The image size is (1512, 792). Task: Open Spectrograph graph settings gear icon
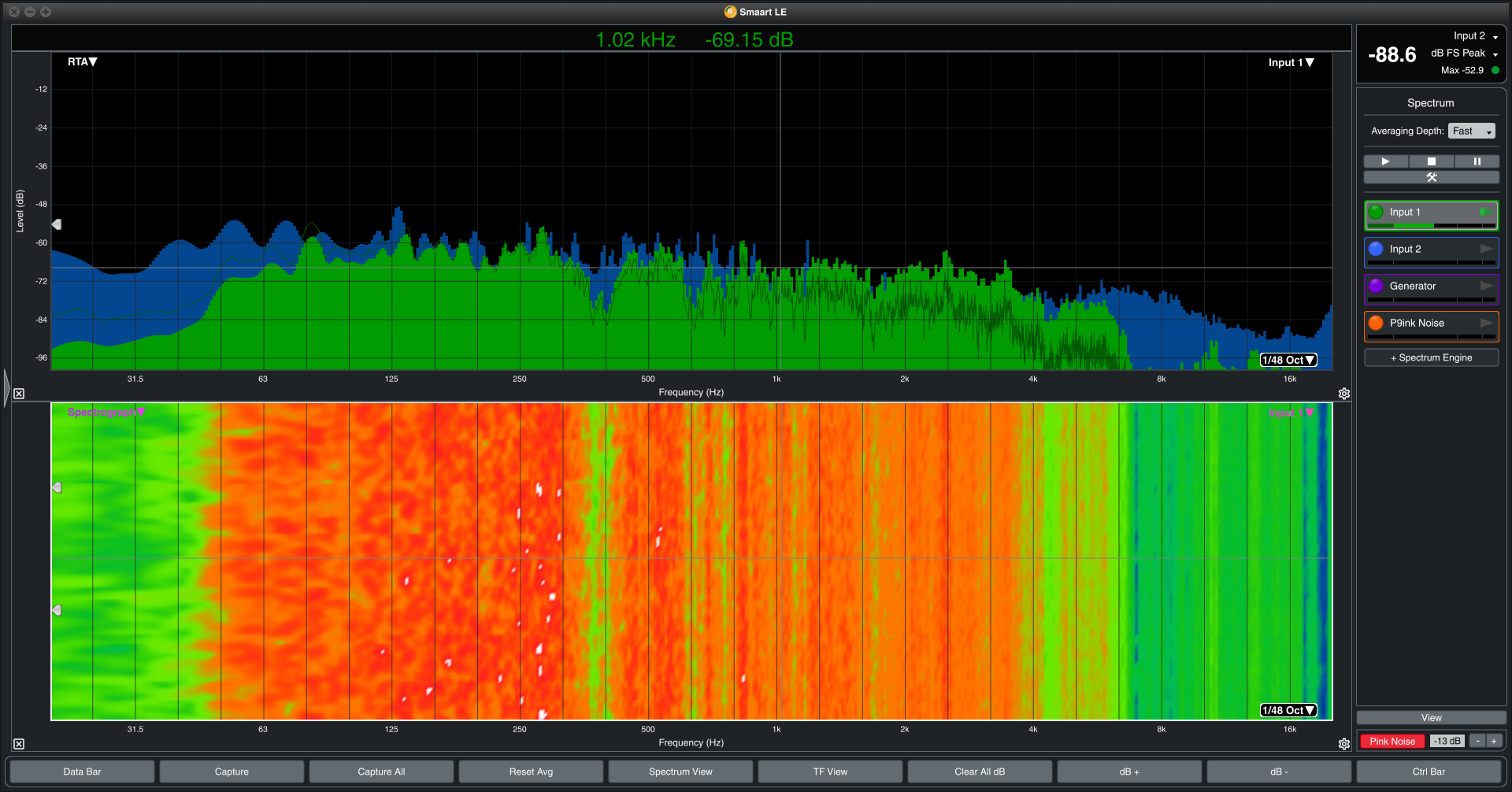pyautogui.click(x=1344, y=744)
